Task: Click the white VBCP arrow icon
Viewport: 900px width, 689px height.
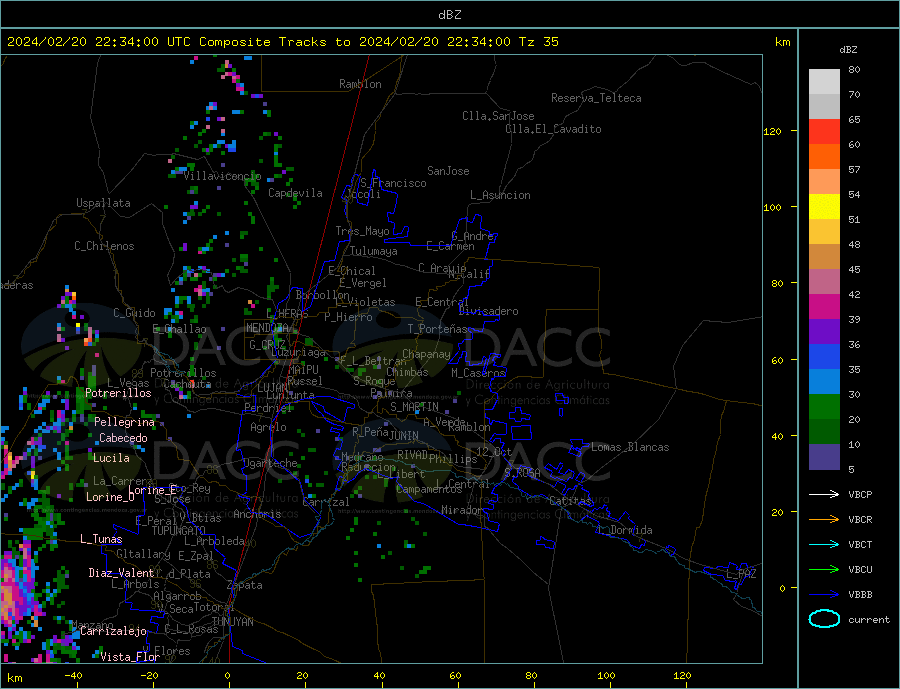Action: click(x=824, y=494)
